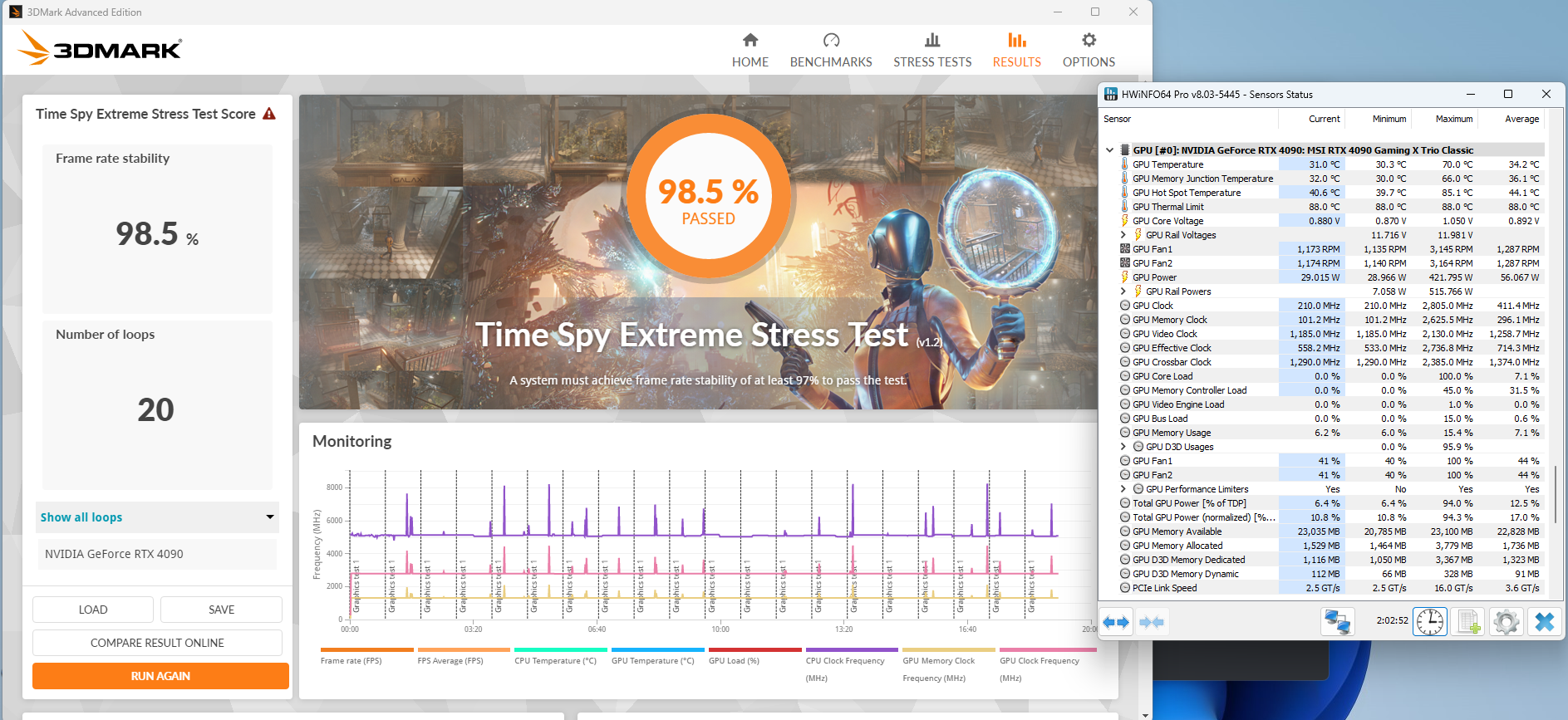Screen dimensions: 1568x720
Task: Expand the GPU Performance Limiters row
Action: [x=1123, y=489]
